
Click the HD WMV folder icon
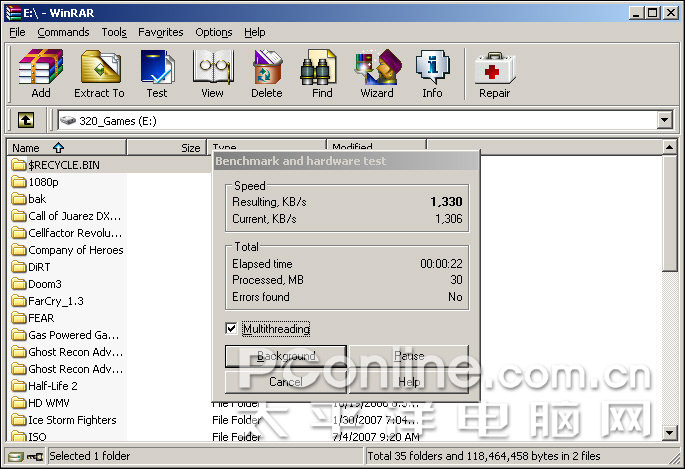[19, 403]
